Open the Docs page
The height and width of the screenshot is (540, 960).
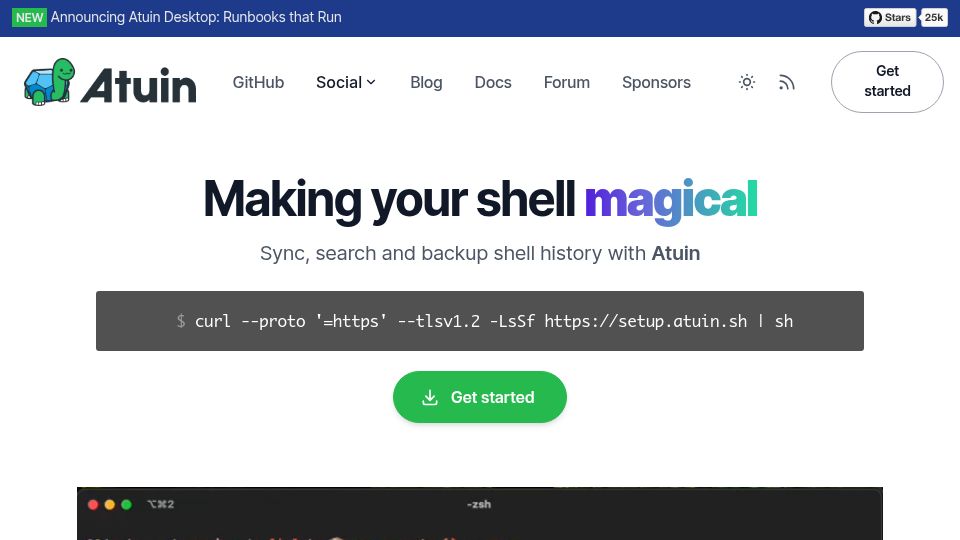(493, 82)
